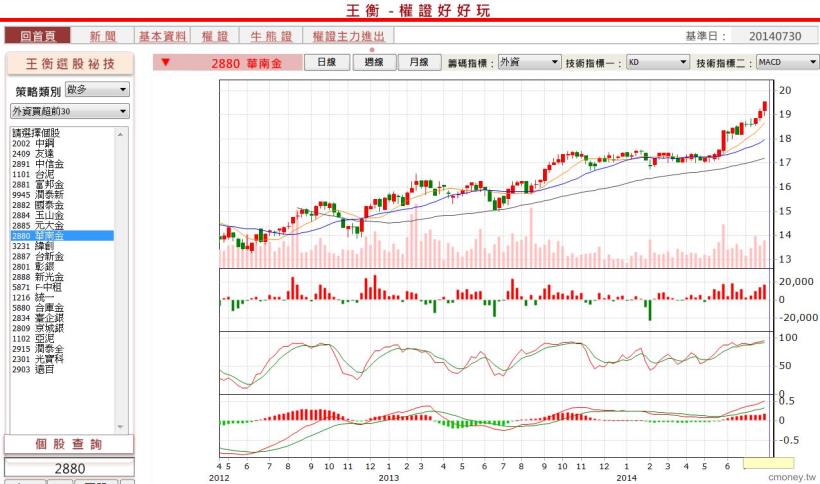This screenshot has width=820, height=484.
Task: Select 2884 玉山金 in the stock list
Action: pyautogui.click(x=62, y=215)
